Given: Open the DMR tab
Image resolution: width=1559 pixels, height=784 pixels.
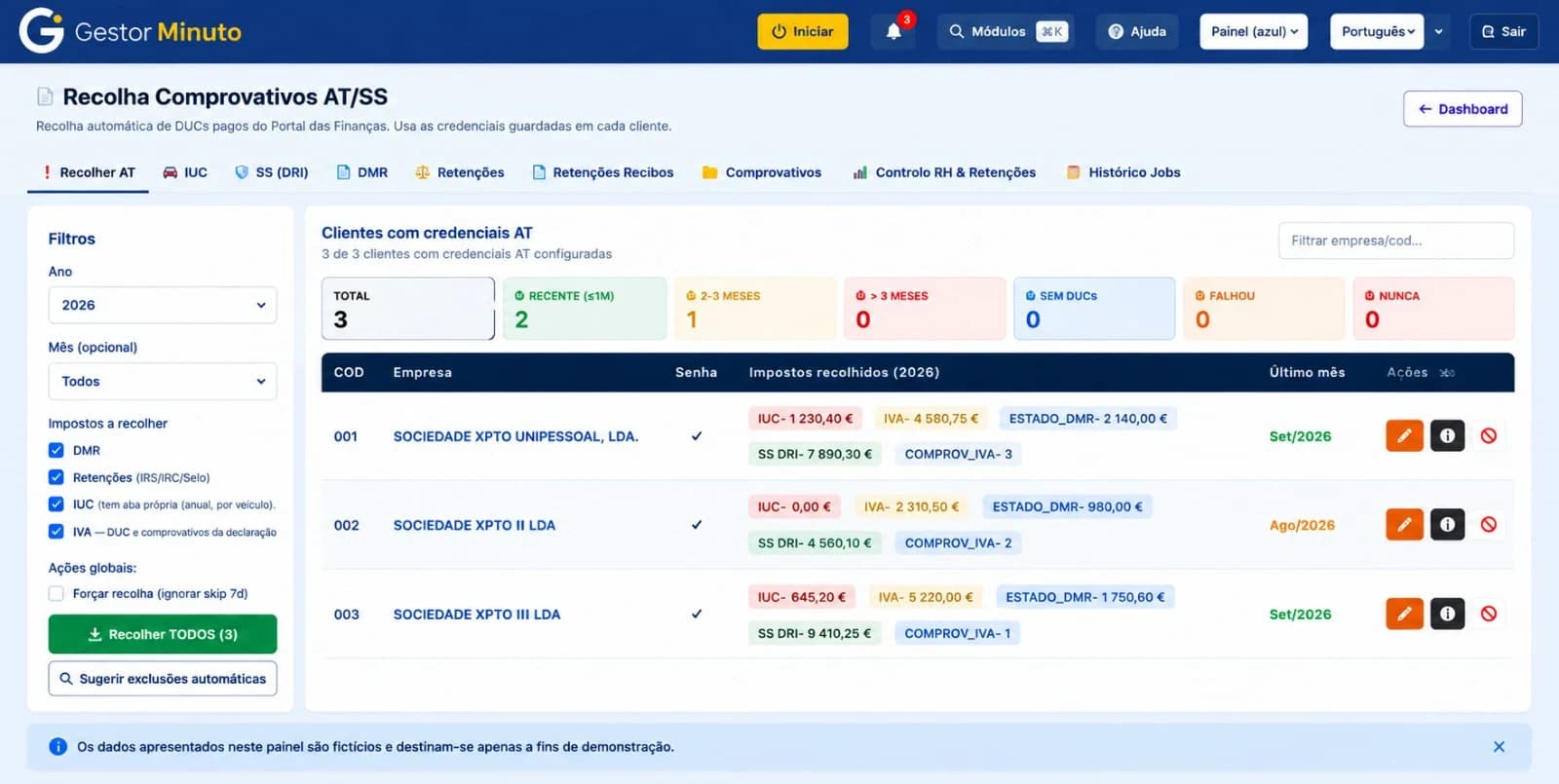Looking at the screenshot, I should (x=362, y=172).
